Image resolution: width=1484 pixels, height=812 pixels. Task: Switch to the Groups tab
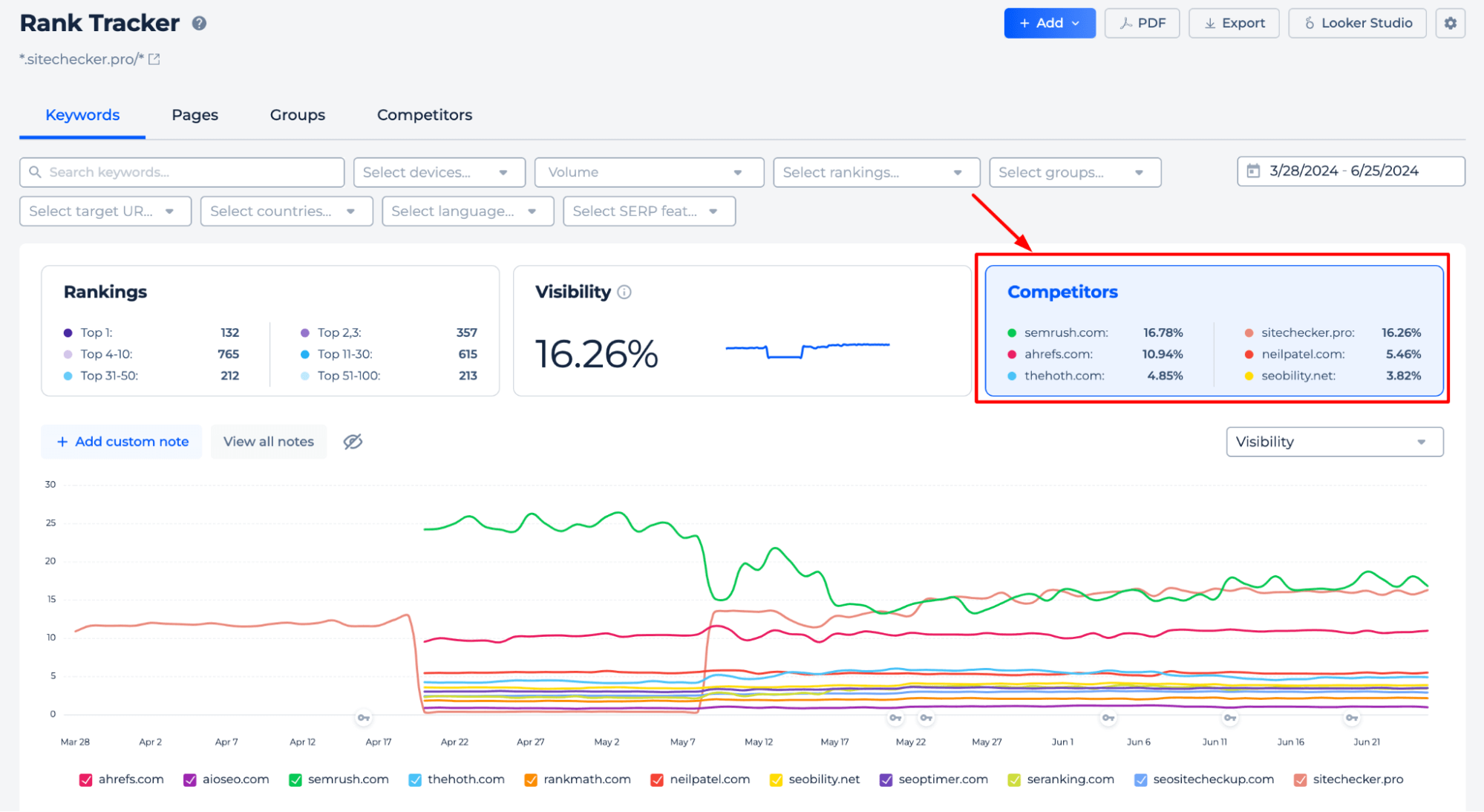click(298, 115)
